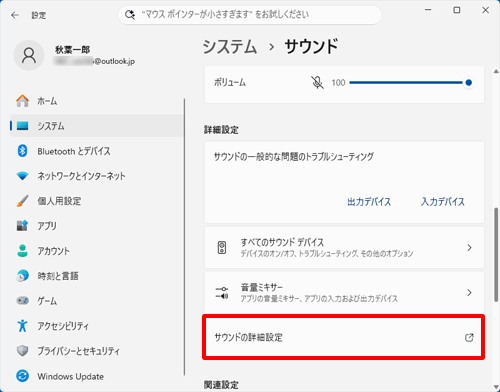Click the settings search field

click(x=250, y=15)
